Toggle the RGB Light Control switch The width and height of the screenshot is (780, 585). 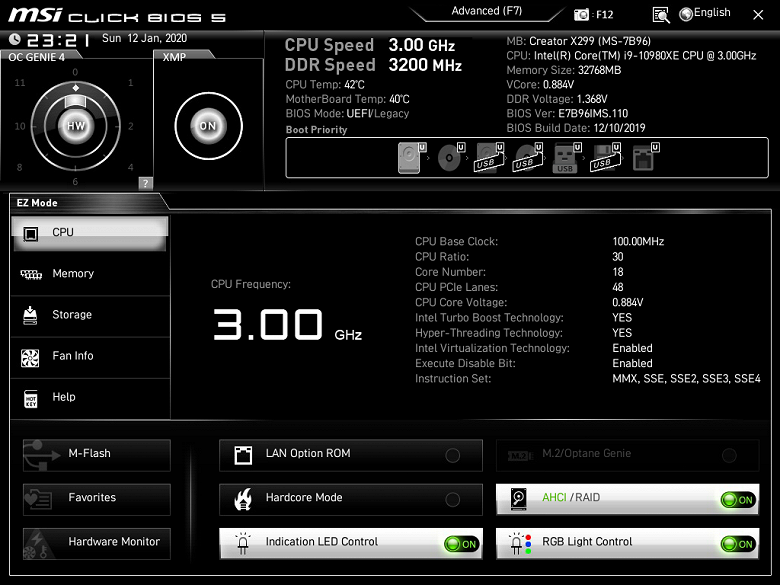click(x=739, y=544)
